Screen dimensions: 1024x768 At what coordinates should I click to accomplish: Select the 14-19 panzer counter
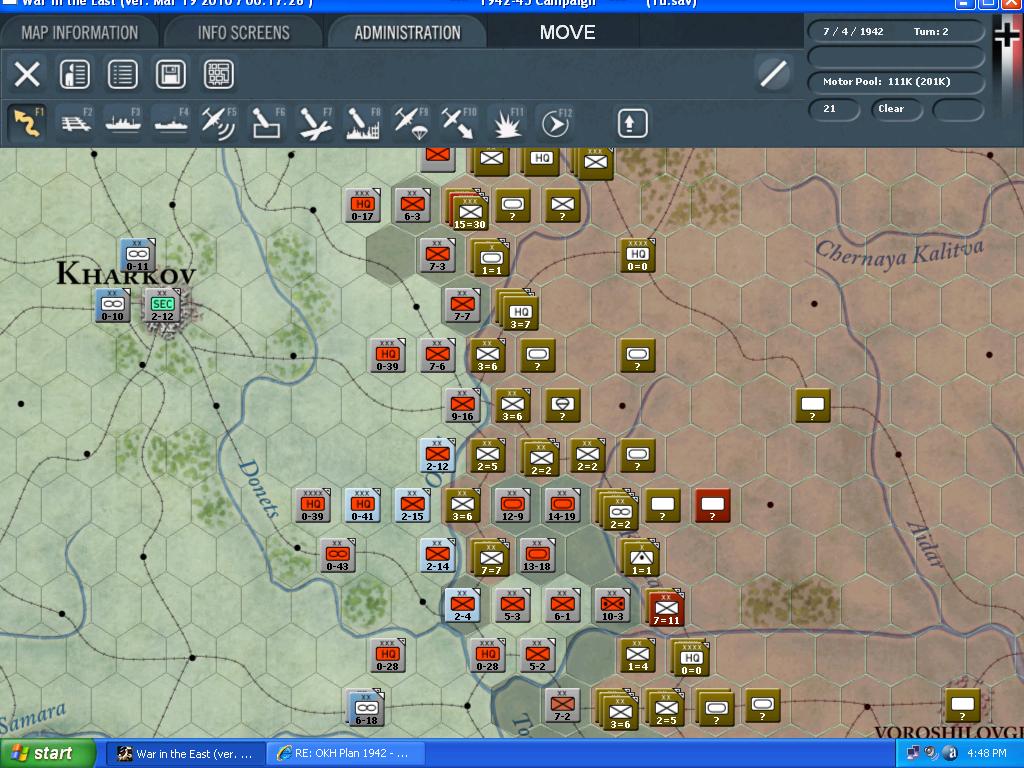[x=562, y=505]
